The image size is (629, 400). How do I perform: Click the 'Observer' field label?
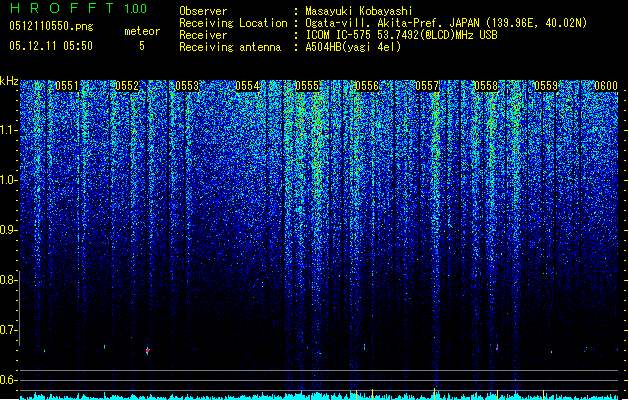click(x=203, y=11)
